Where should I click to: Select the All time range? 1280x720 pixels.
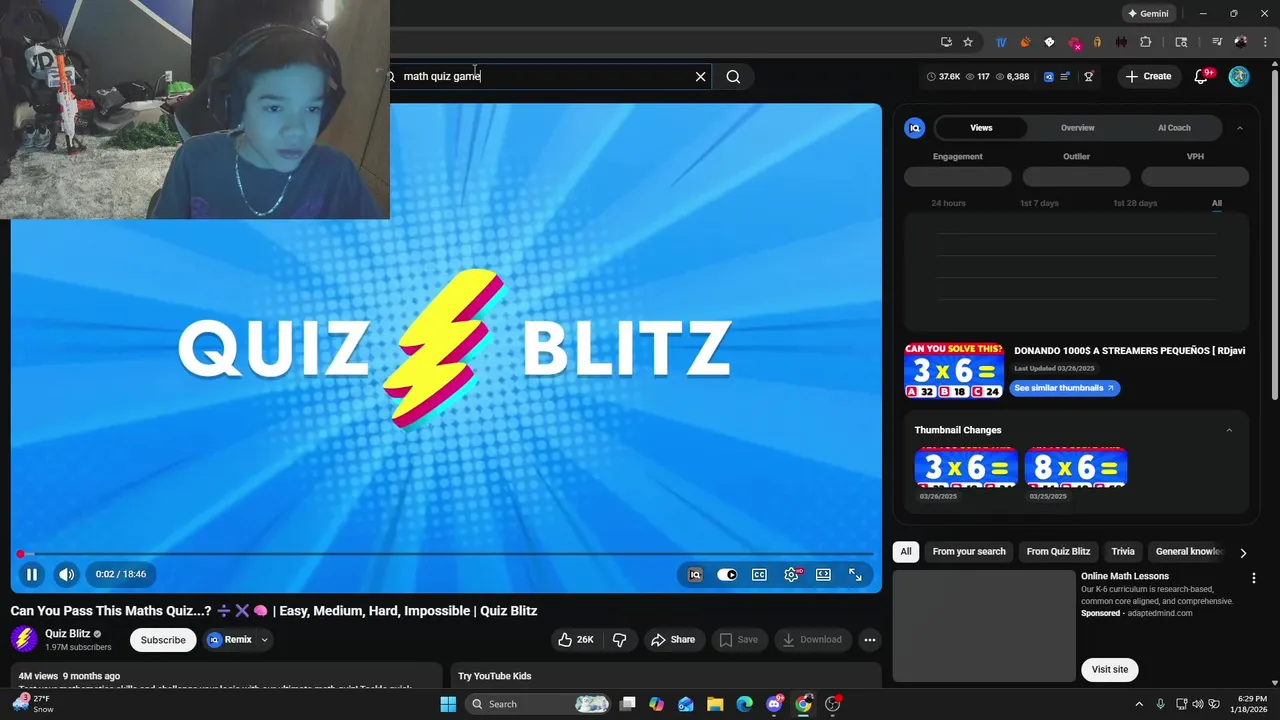click(1217, 203)
